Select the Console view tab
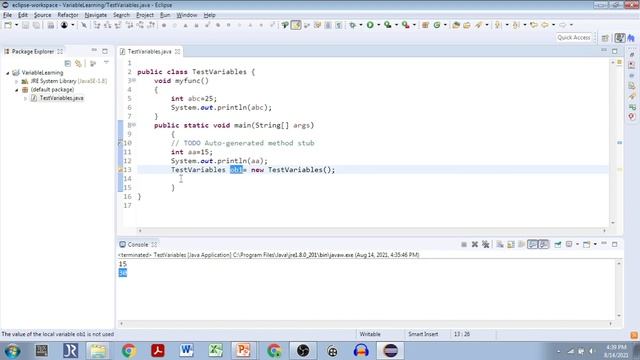Screen dimensions: 640x360 138,244
